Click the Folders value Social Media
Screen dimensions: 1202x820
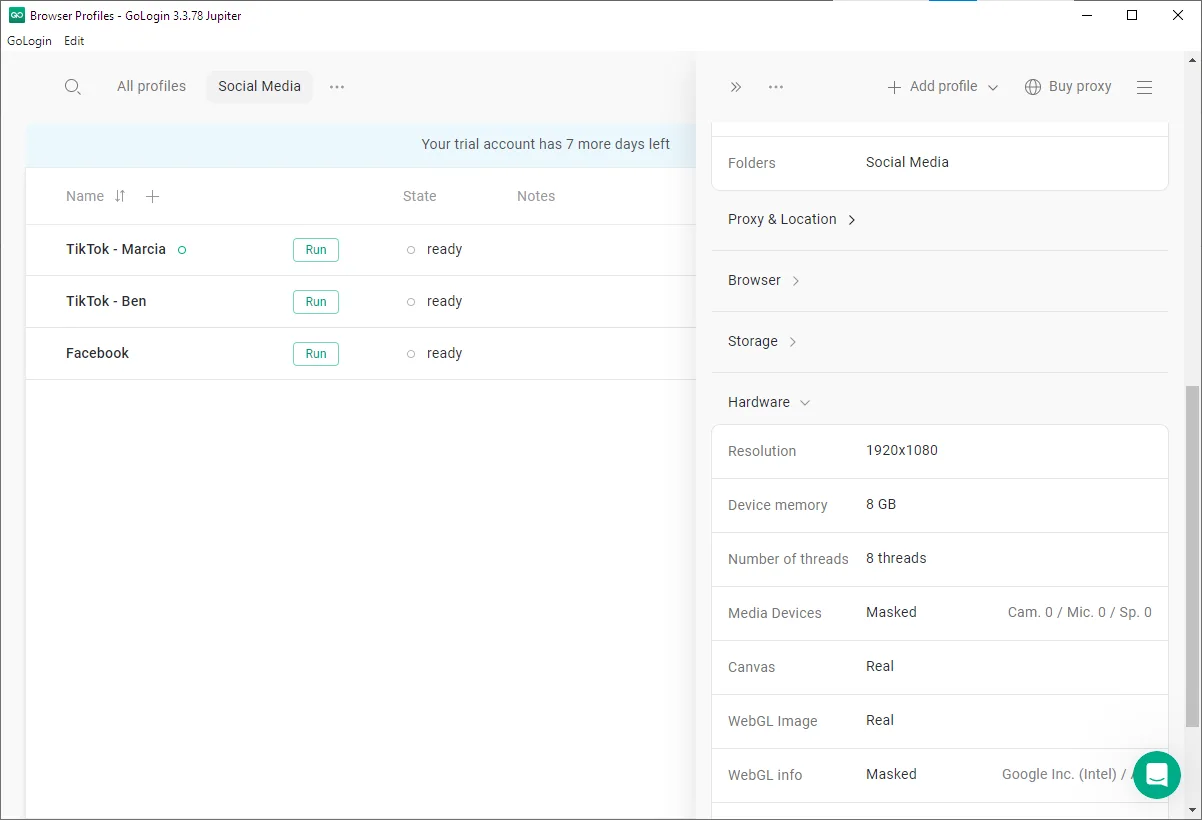[x=907, y=163]
